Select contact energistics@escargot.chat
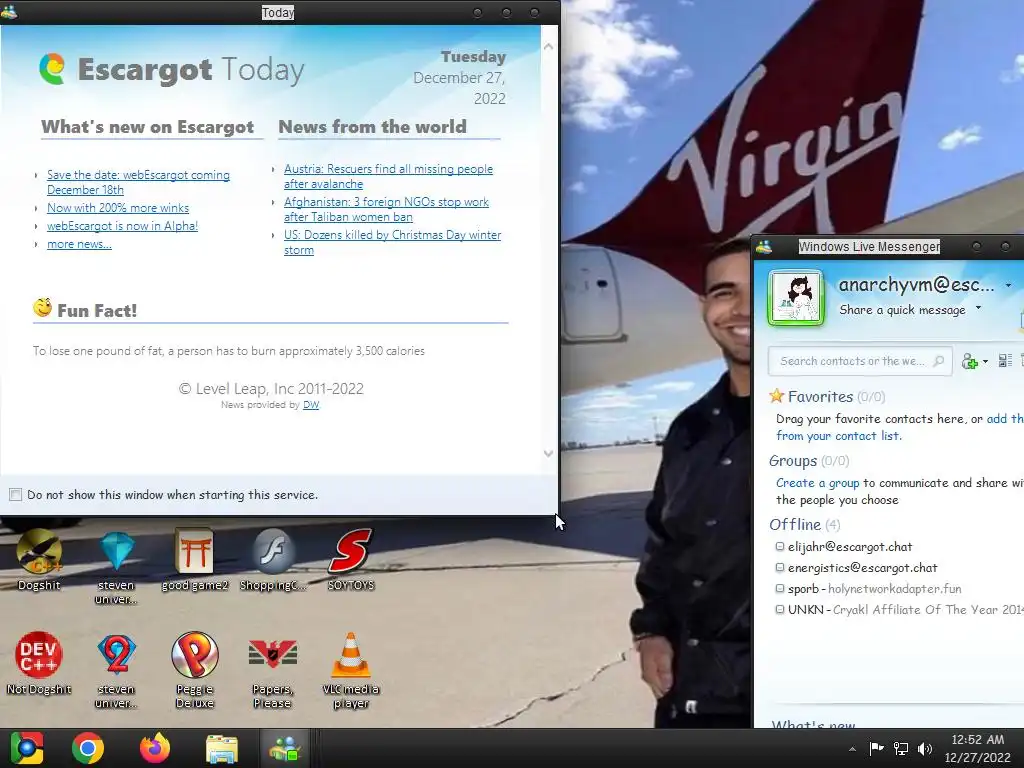This screenshot has height=768, width=1024. click(x=862, y=568)
